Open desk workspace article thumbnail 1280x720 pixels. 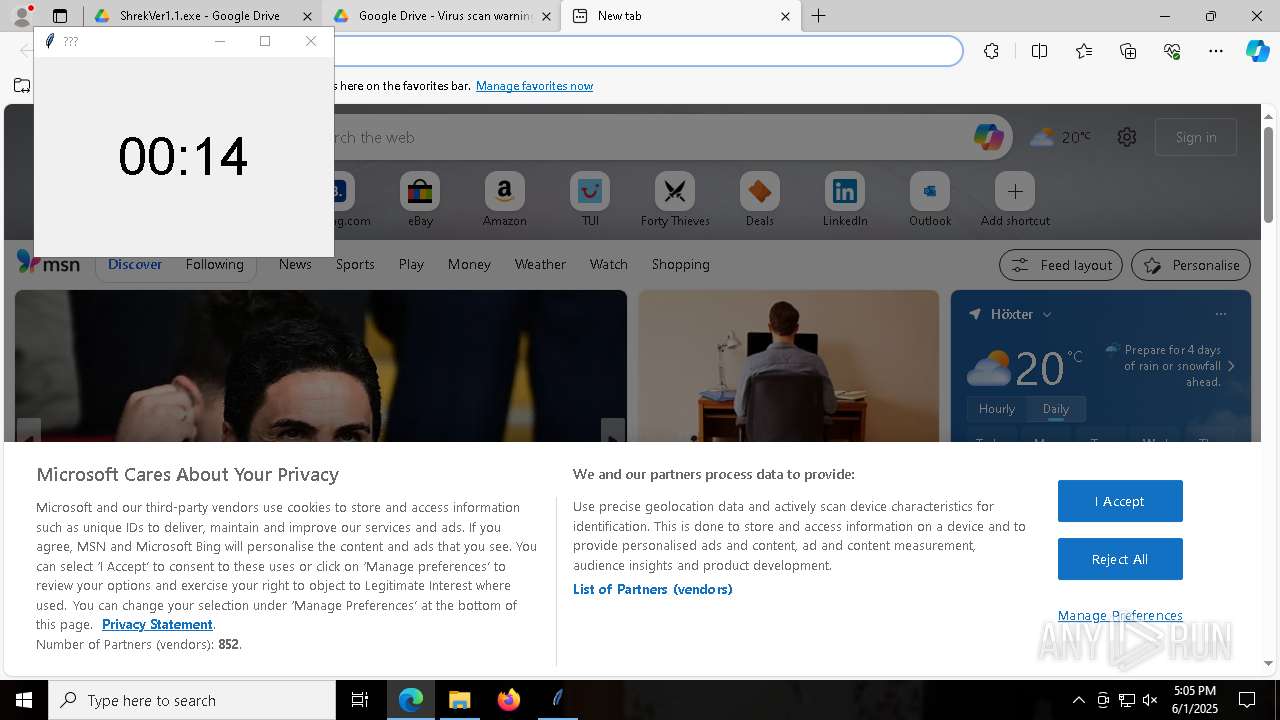[789, 366]
